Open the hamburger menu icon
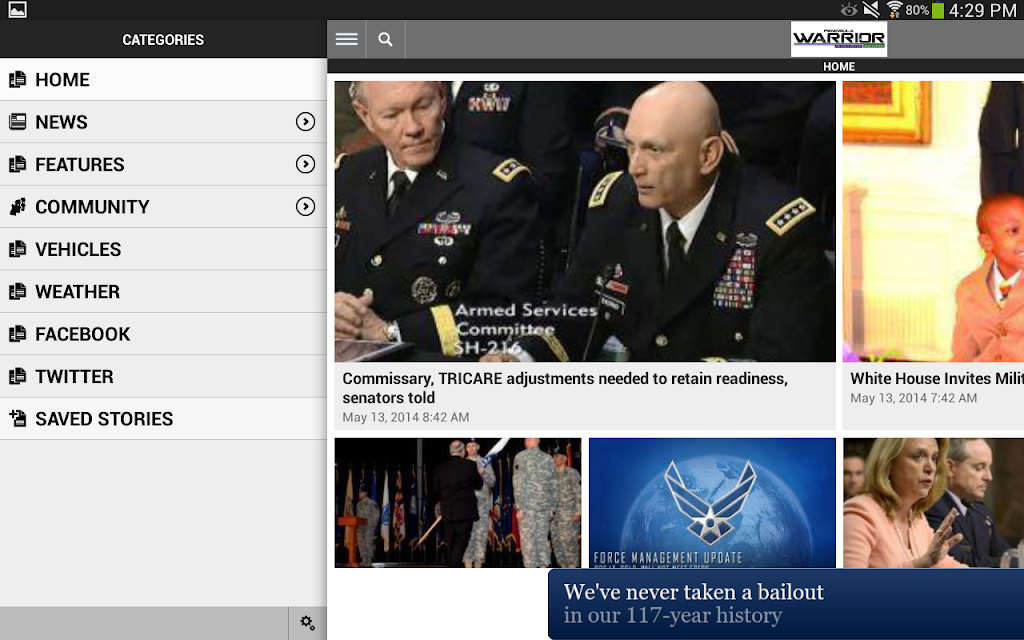This screenshot has height=640, width=1024. pos(346,39)
